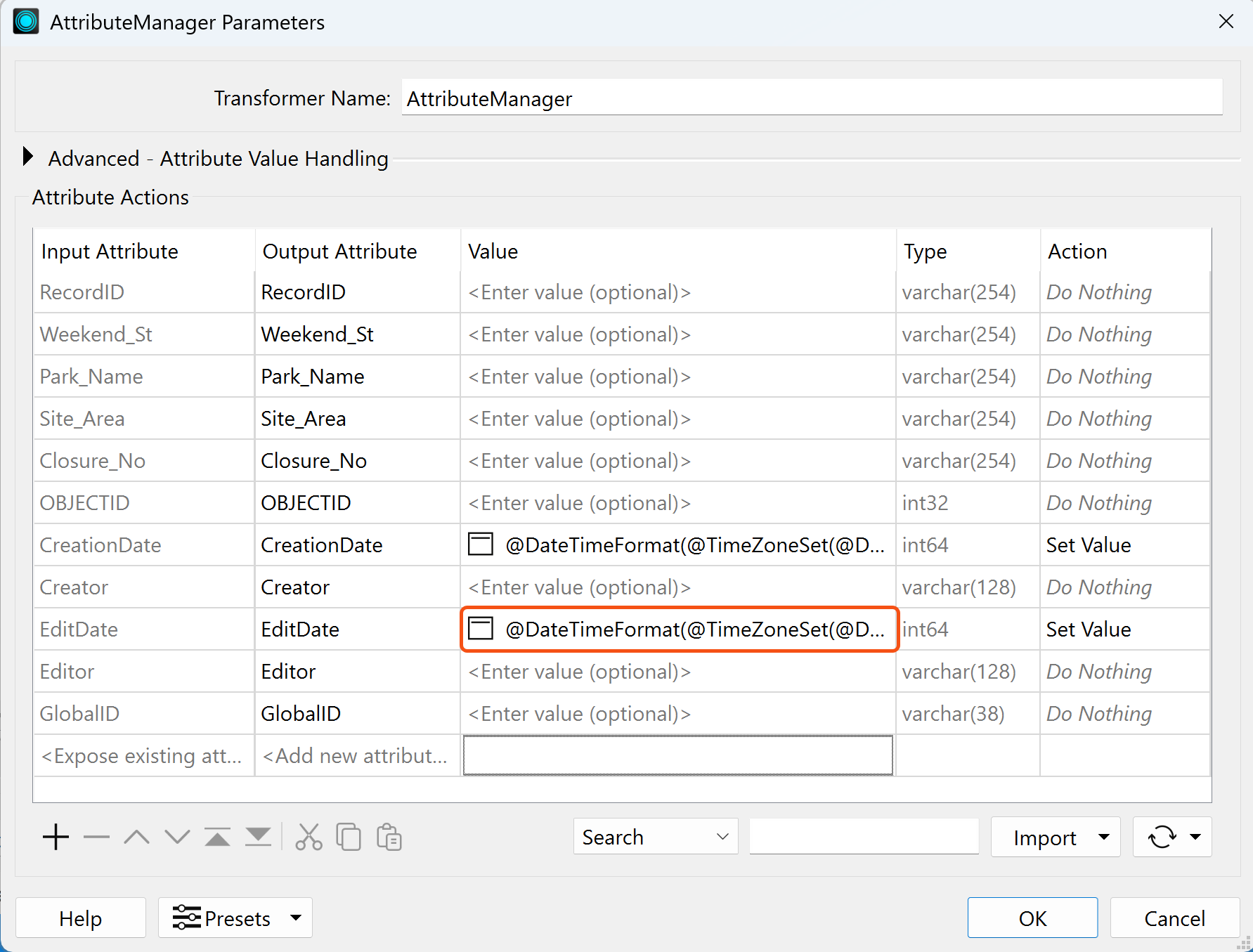Open the EditDate value text editor

481,629
